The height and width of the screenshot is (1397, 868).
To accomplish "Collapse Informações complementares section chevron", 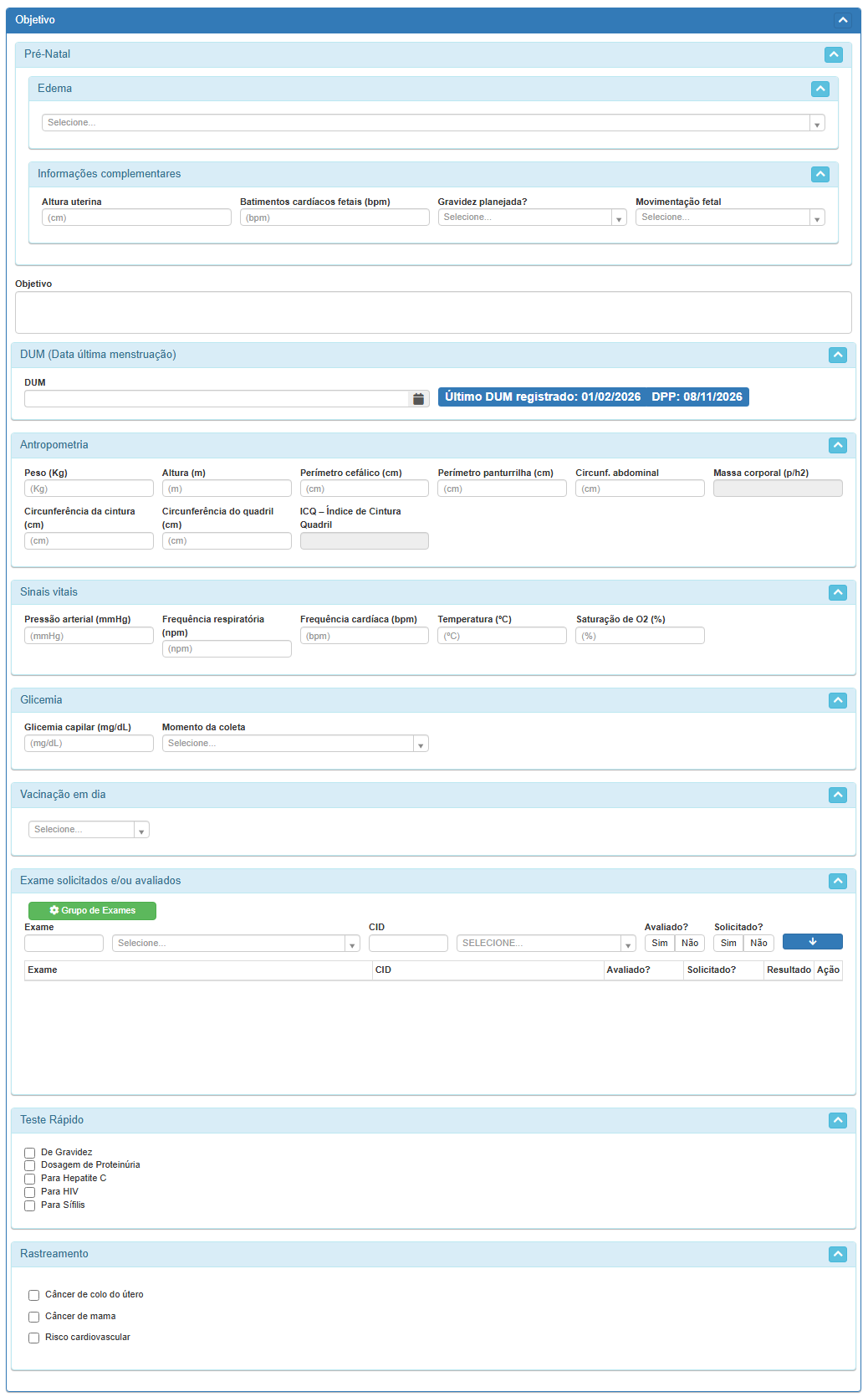I will point(819,174).
